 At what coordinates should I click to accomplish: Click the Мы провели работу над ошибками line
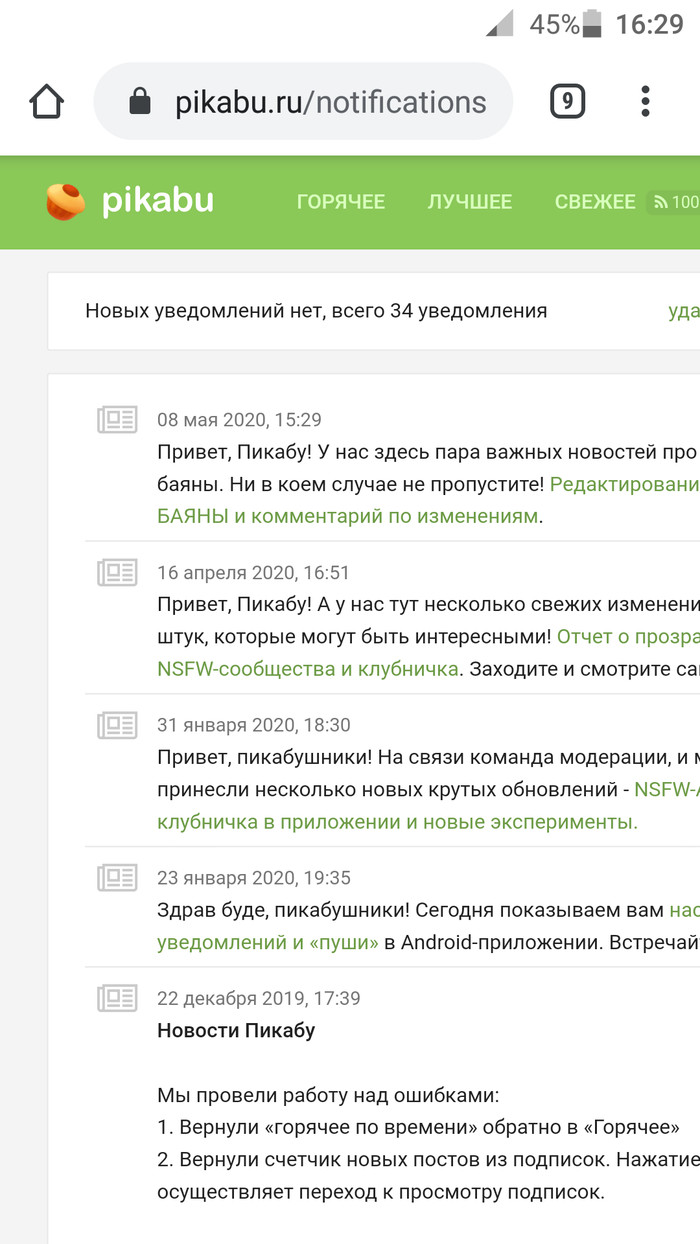tap(327, 1095)
